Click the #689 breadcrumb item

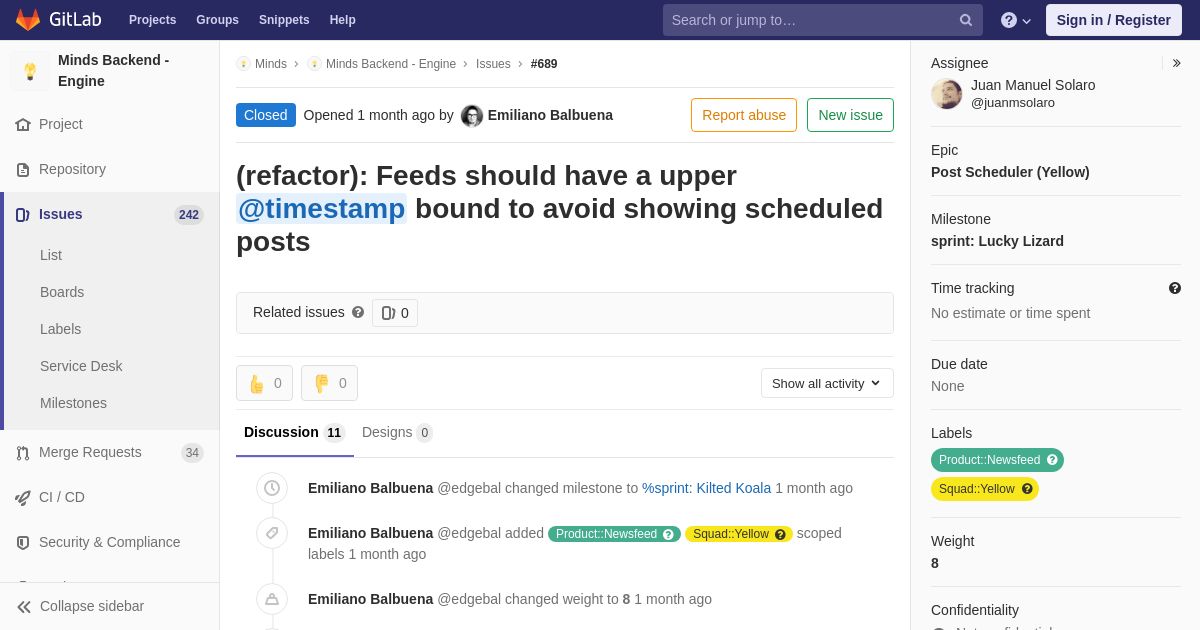click(544, 64)
